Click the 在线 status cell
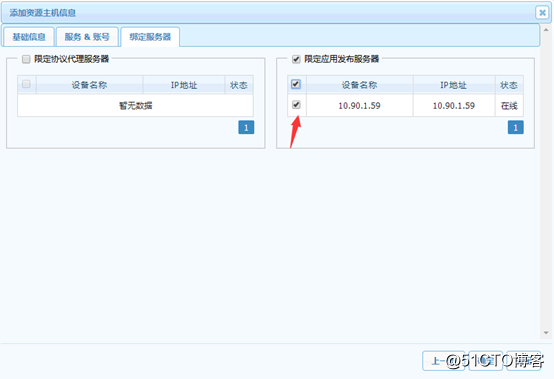The height and width of the screenshot is (379, 554). (509, 105)
